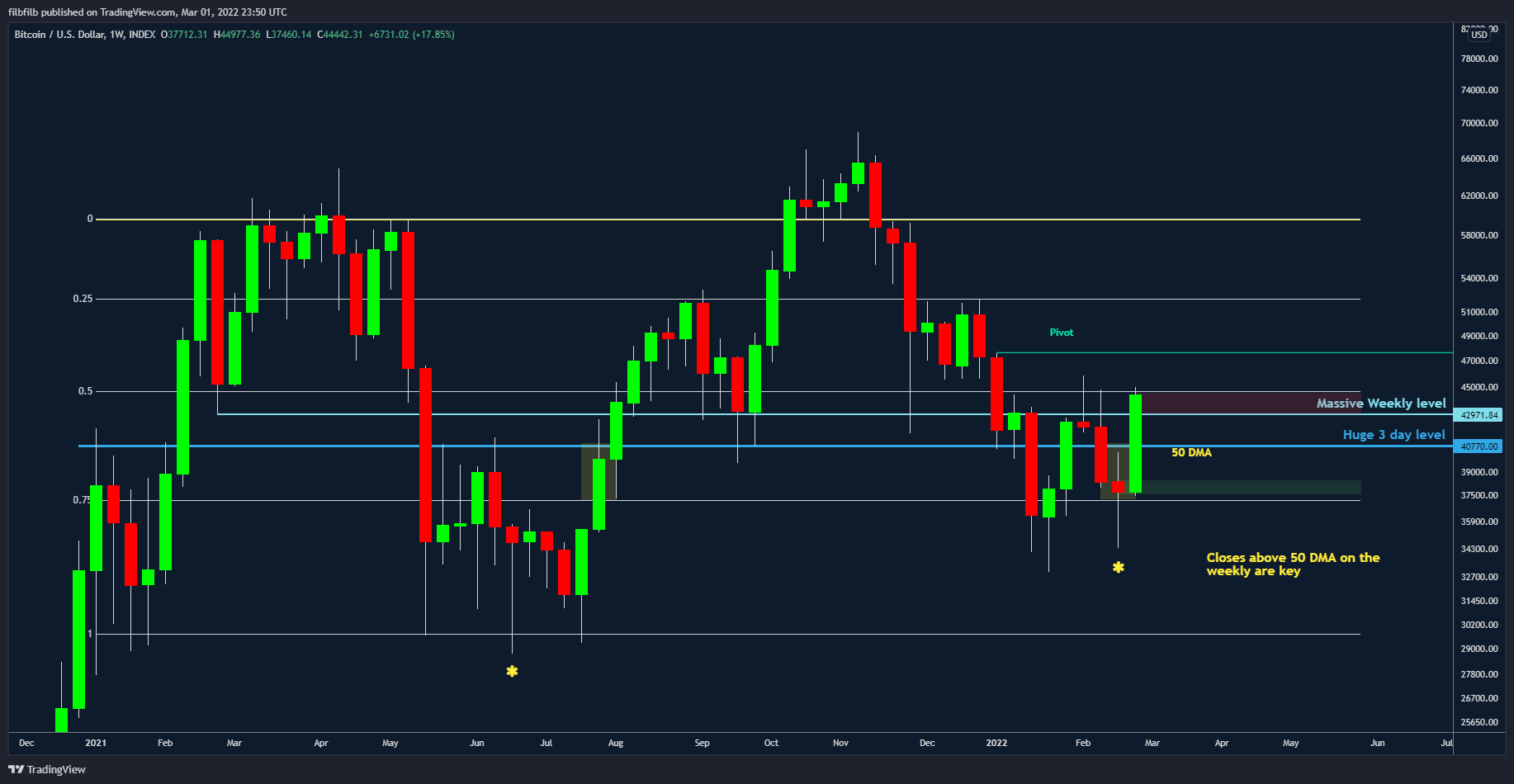
Task: Click the 0.25 Fibonacci level label
Action: point(83,299)
